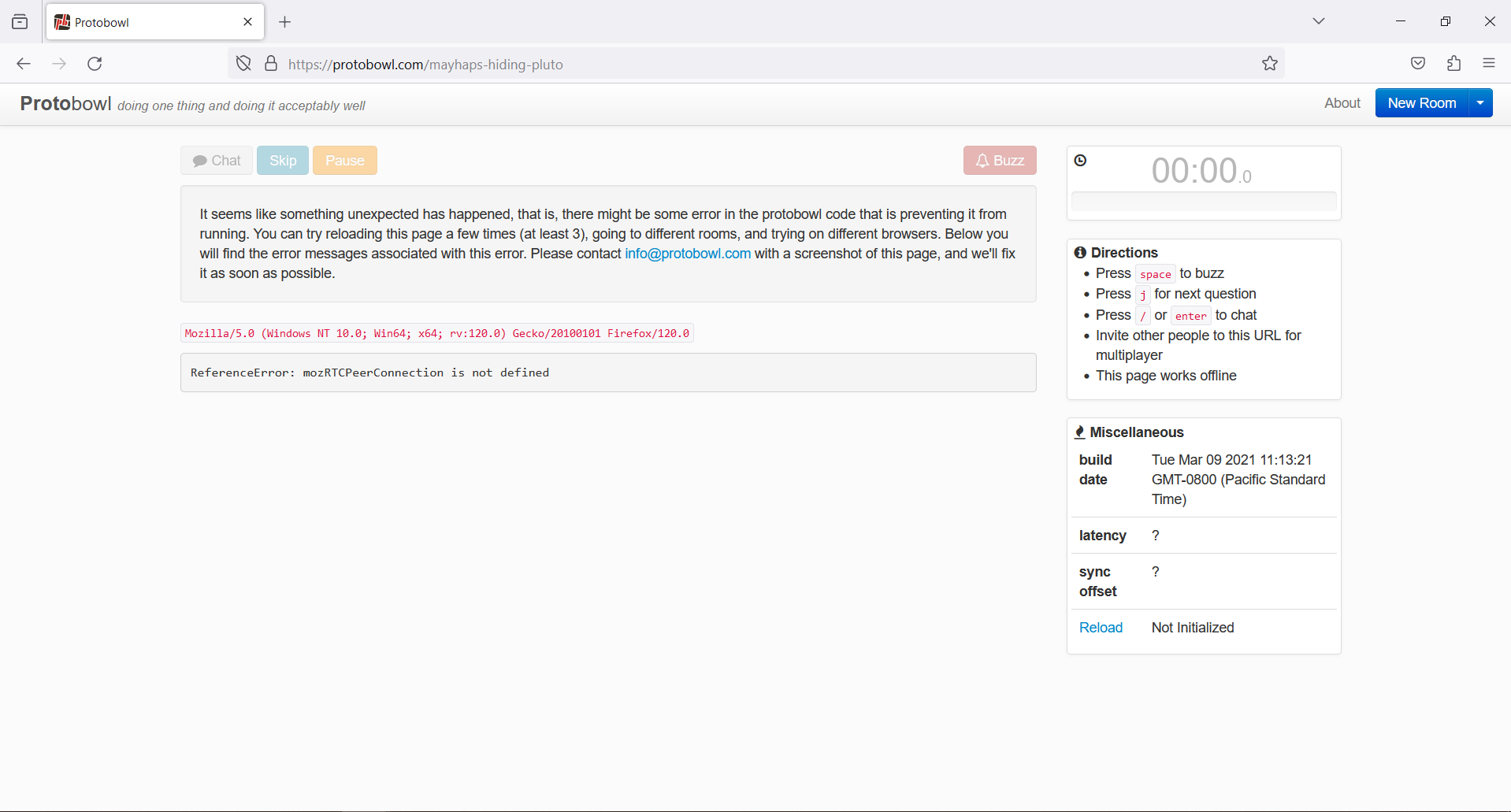Toggle the tracking protection shield icon
The width and height of the screenshot is (1511, 812).
click(x=243, y=63)
